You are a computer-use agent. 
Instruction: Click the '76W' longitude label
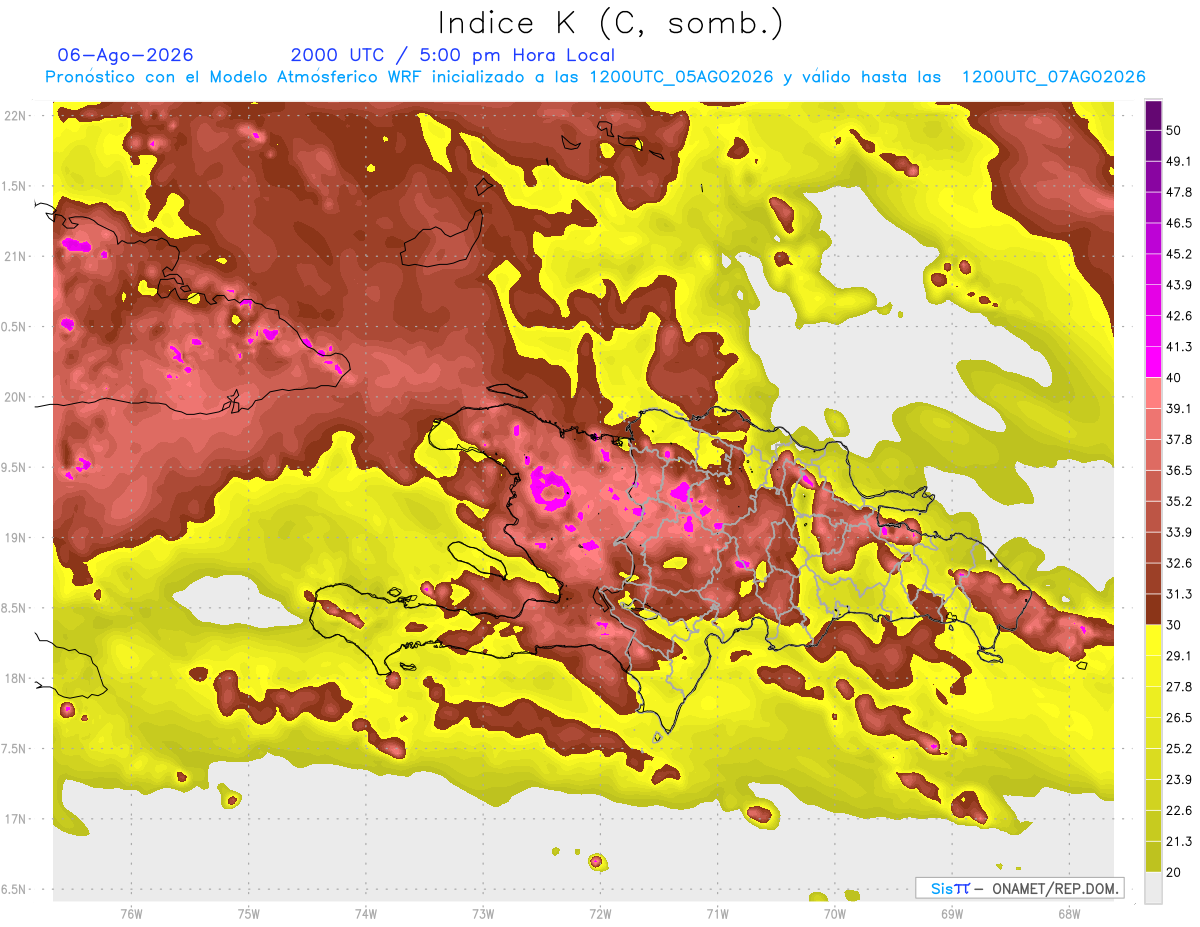[x=131, y=913]
